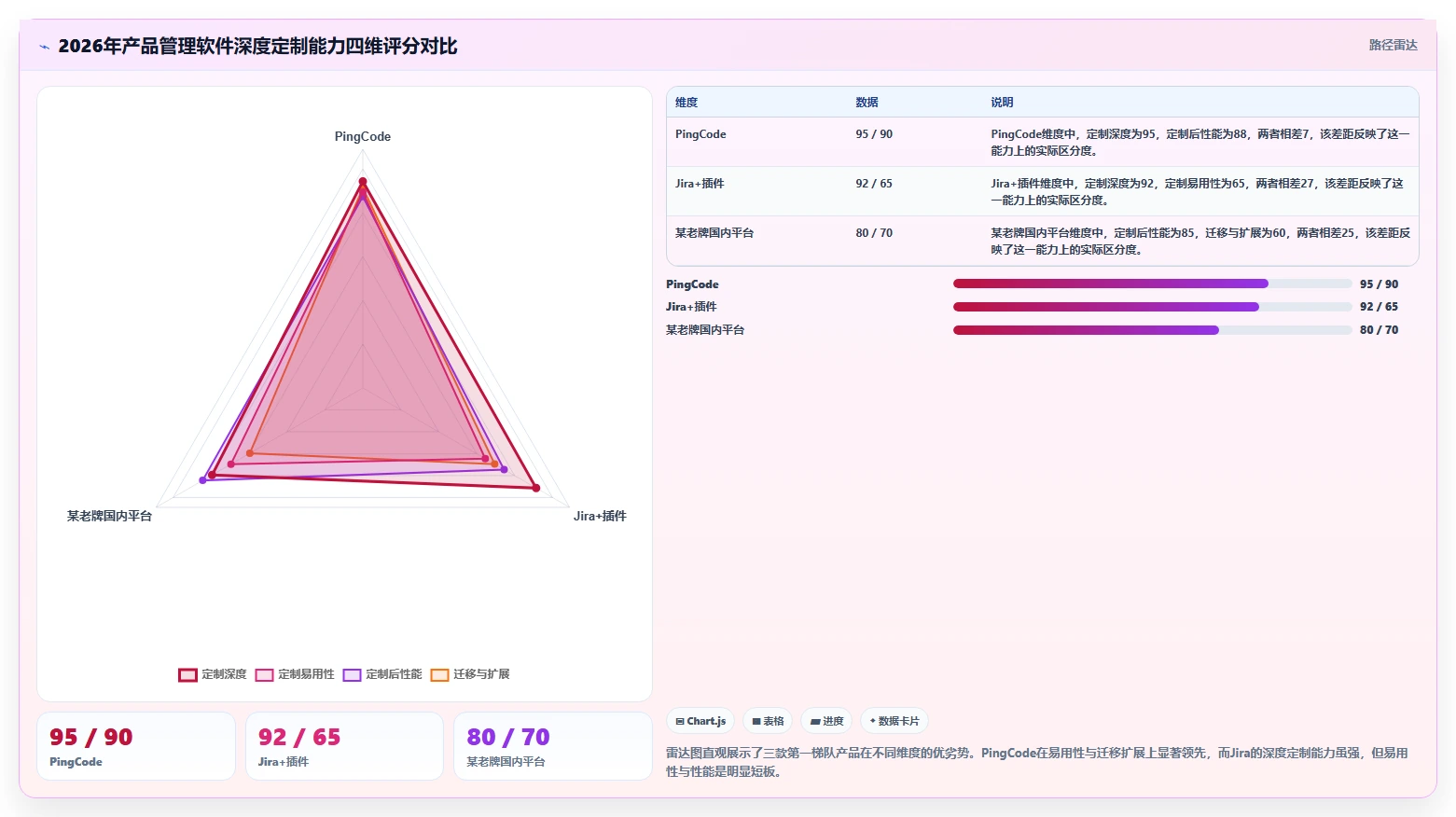This screenshot has height=817, width=1456.
Task: Open the 95 / 90 PingCode stat card
Action: [136, 746]
